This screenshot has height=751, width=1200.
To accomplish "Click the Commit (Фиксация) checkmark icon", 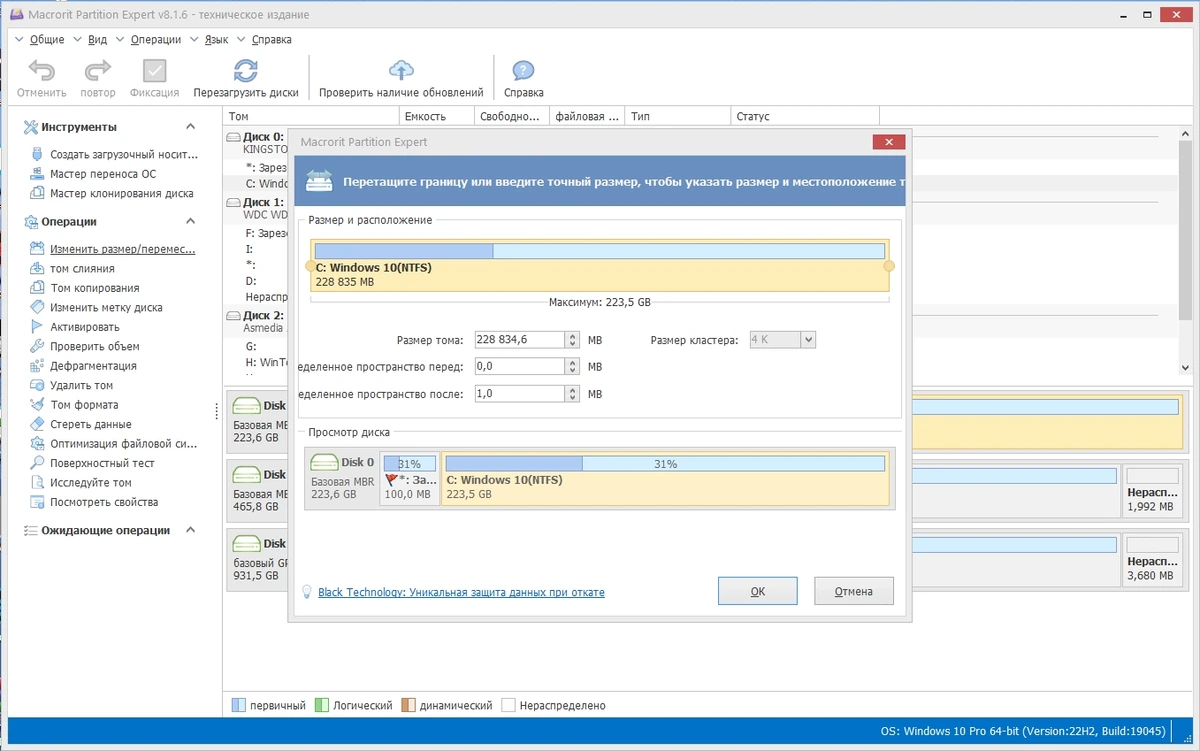I will pyautogui.click(x=154, y=71).
